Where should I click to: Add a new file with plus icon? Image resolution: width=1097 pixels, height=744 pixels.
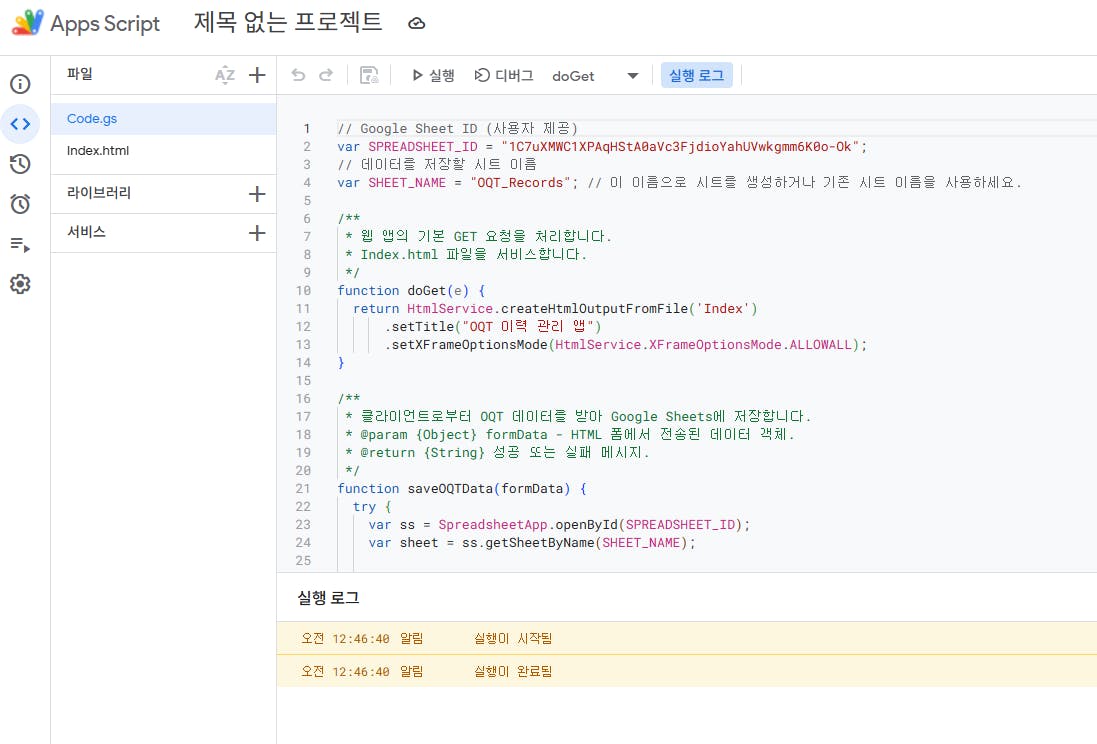(257, 75)
